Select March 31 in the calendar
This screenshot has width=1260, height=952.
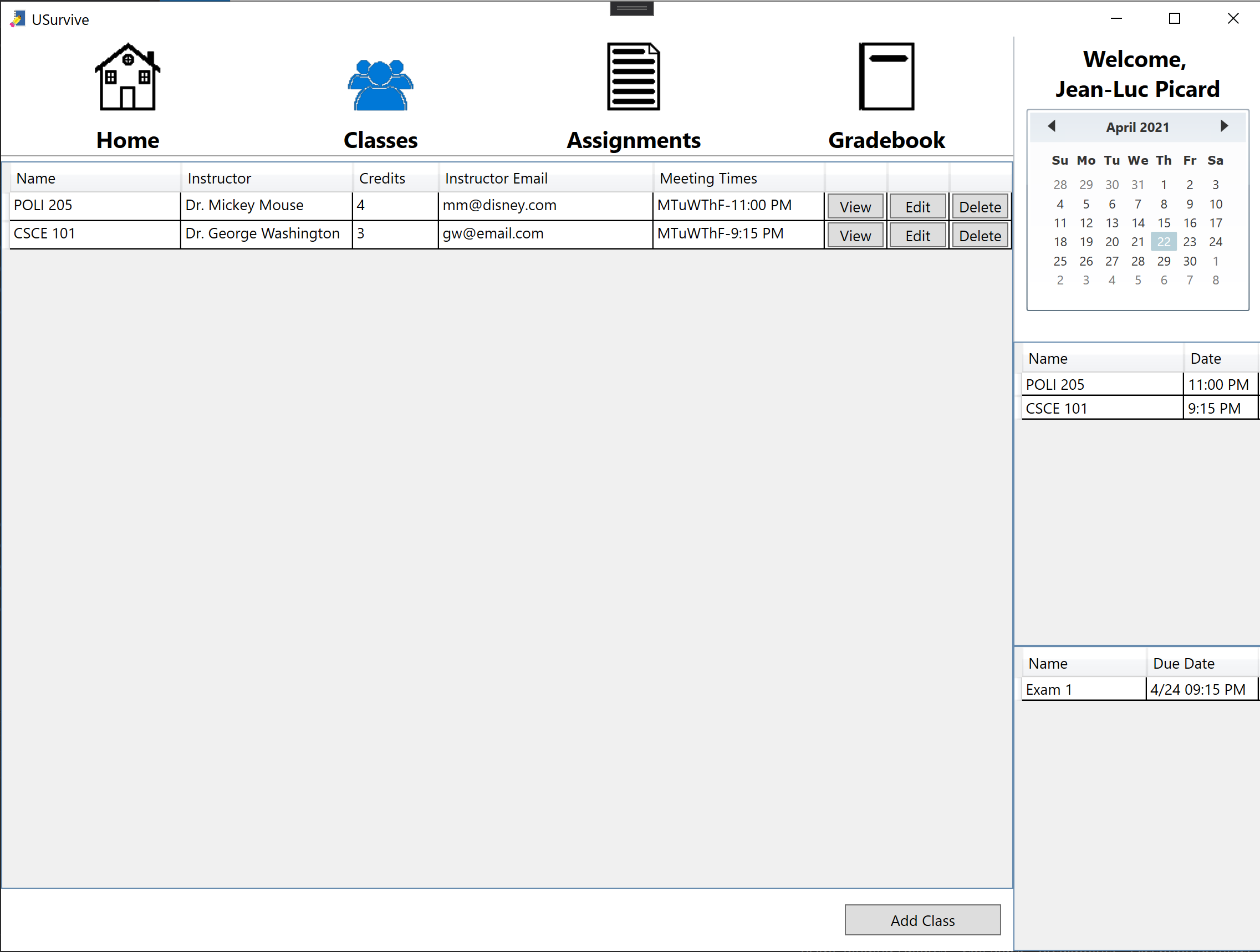[1137, 185]
